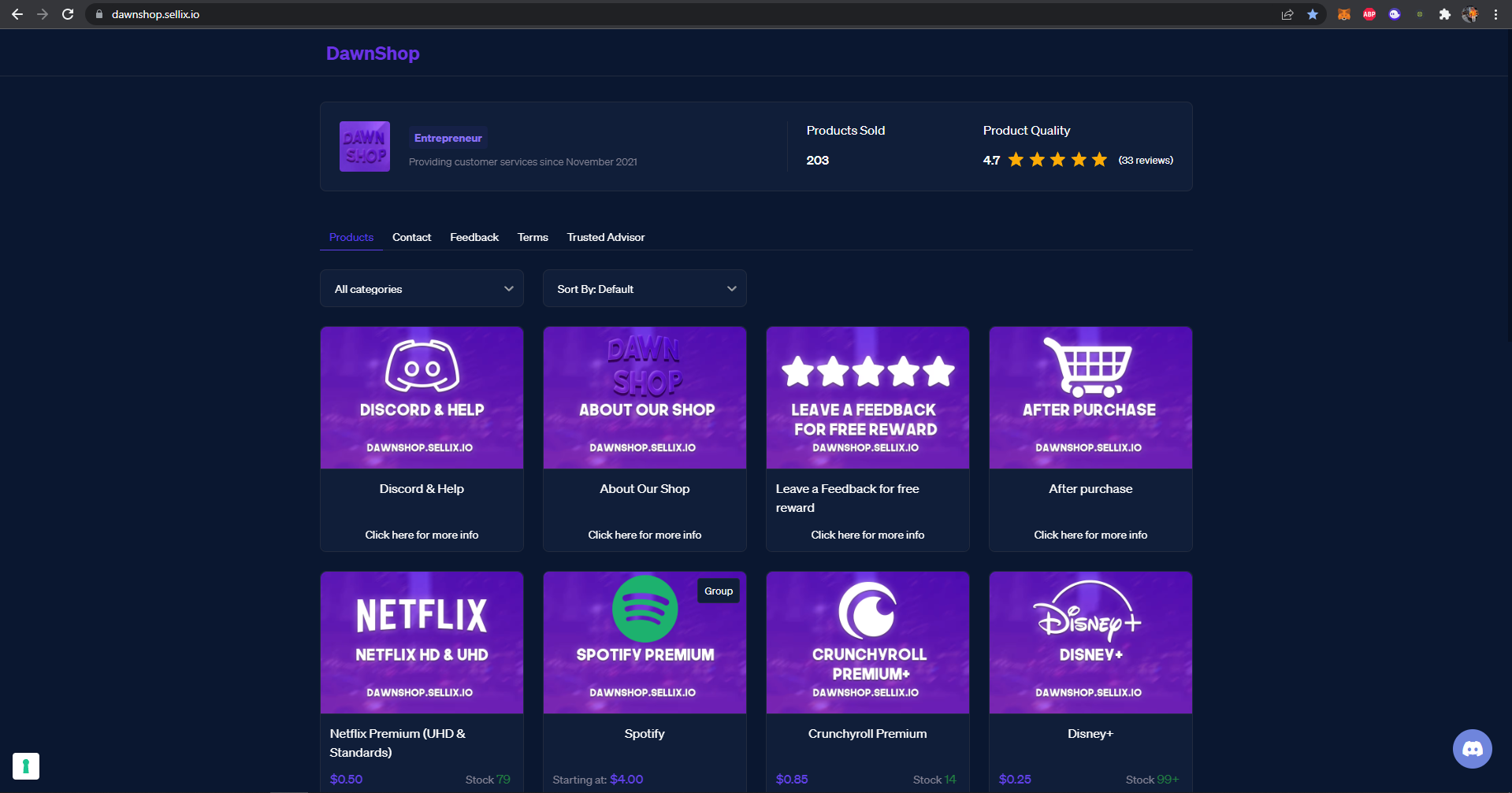Select the Products tab

tap(351, 237)
